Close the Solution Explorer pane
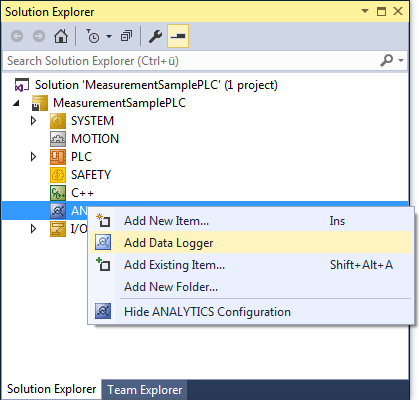Screen dimensions: 419x400 click(398, 11)
